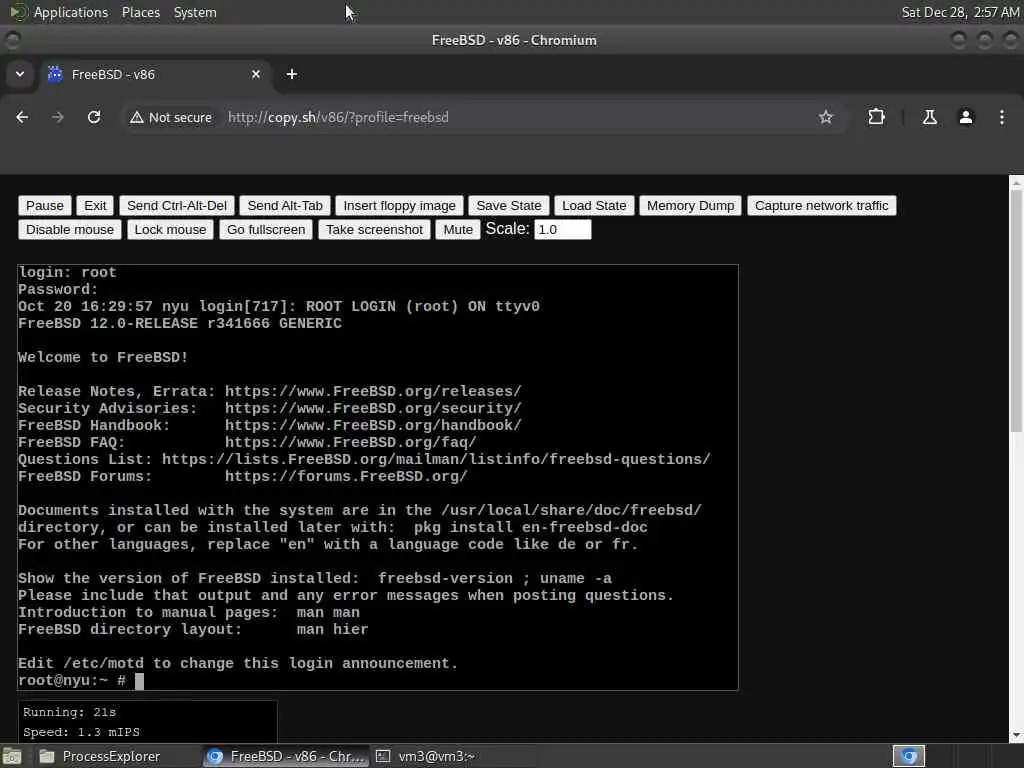Image resolution: width=1024 pixels, height=768 pixels.
Task: Send Ctrl-Alt-Del to the emulator
Action: (x=177, y=206)
